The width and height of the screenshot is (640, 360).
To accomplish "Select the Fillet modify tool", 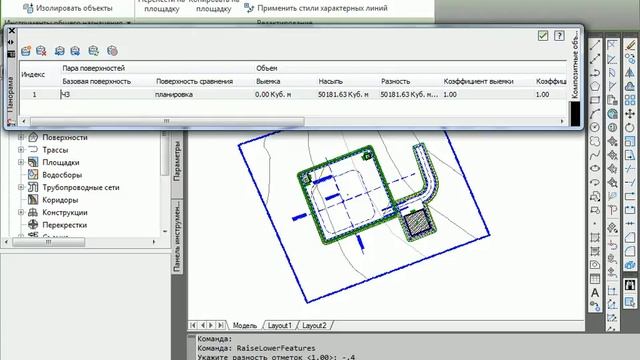I will (630, 251).
